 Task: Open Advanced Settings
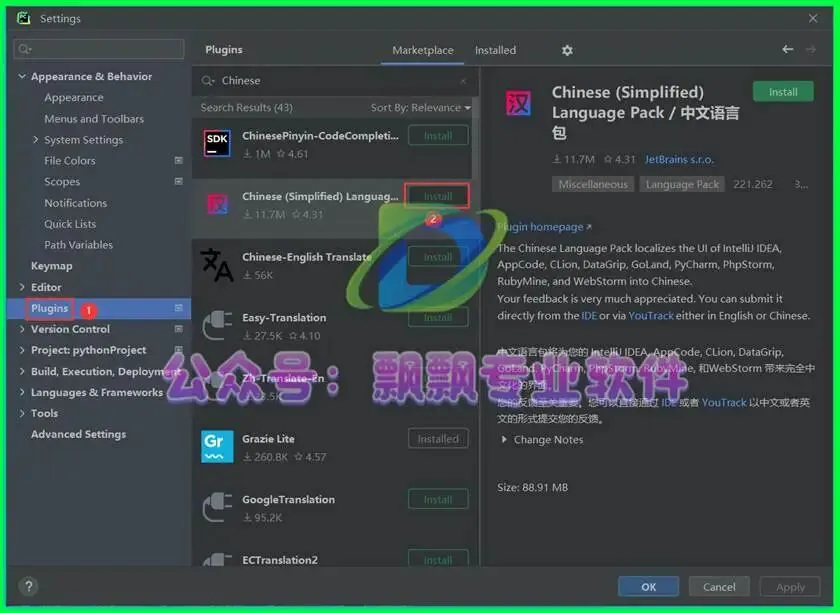coord(78,434)
